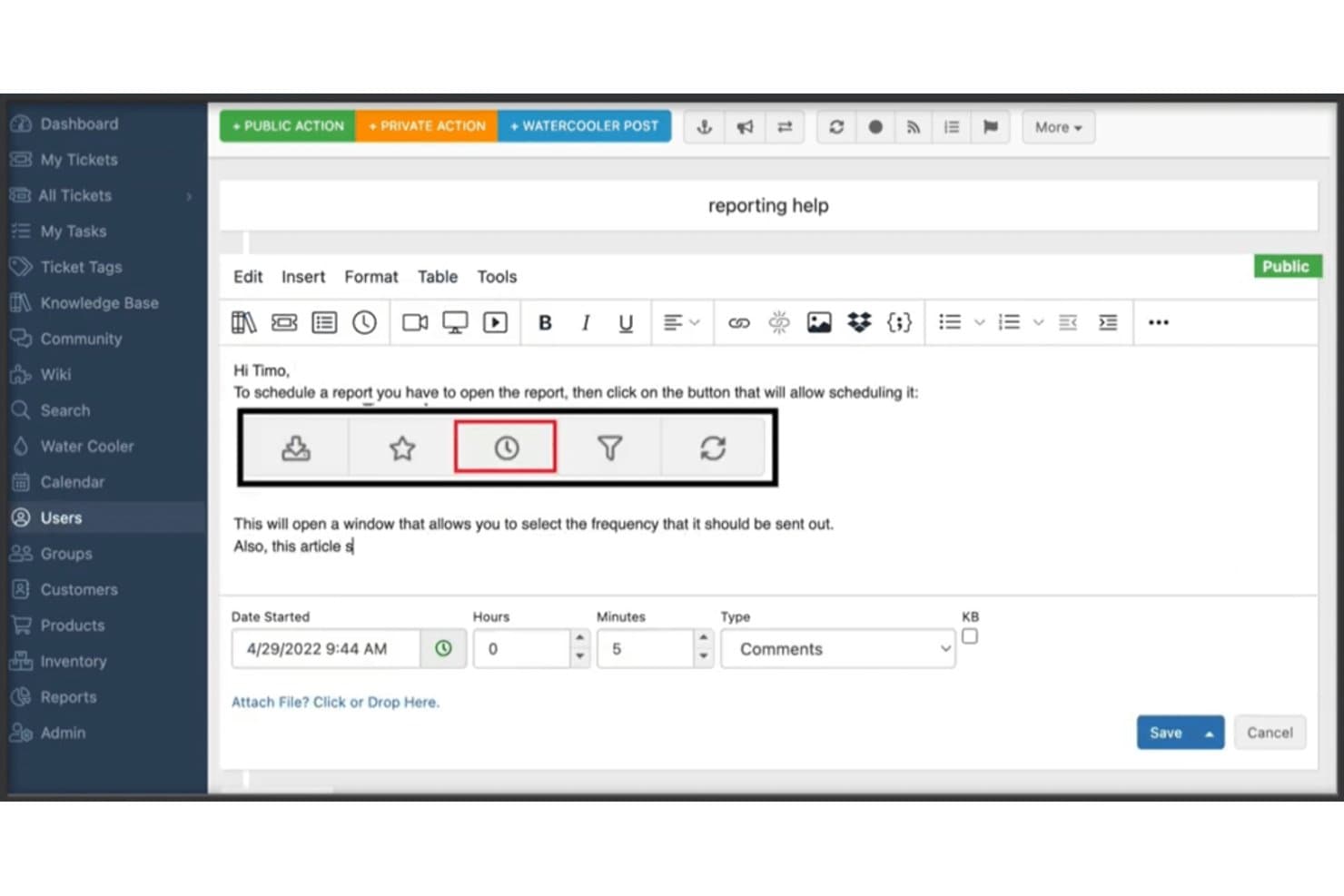The width and height of the screenshot is (1344, 896).
Task: Click the RSS feed icon
Action: pos(913,127)
